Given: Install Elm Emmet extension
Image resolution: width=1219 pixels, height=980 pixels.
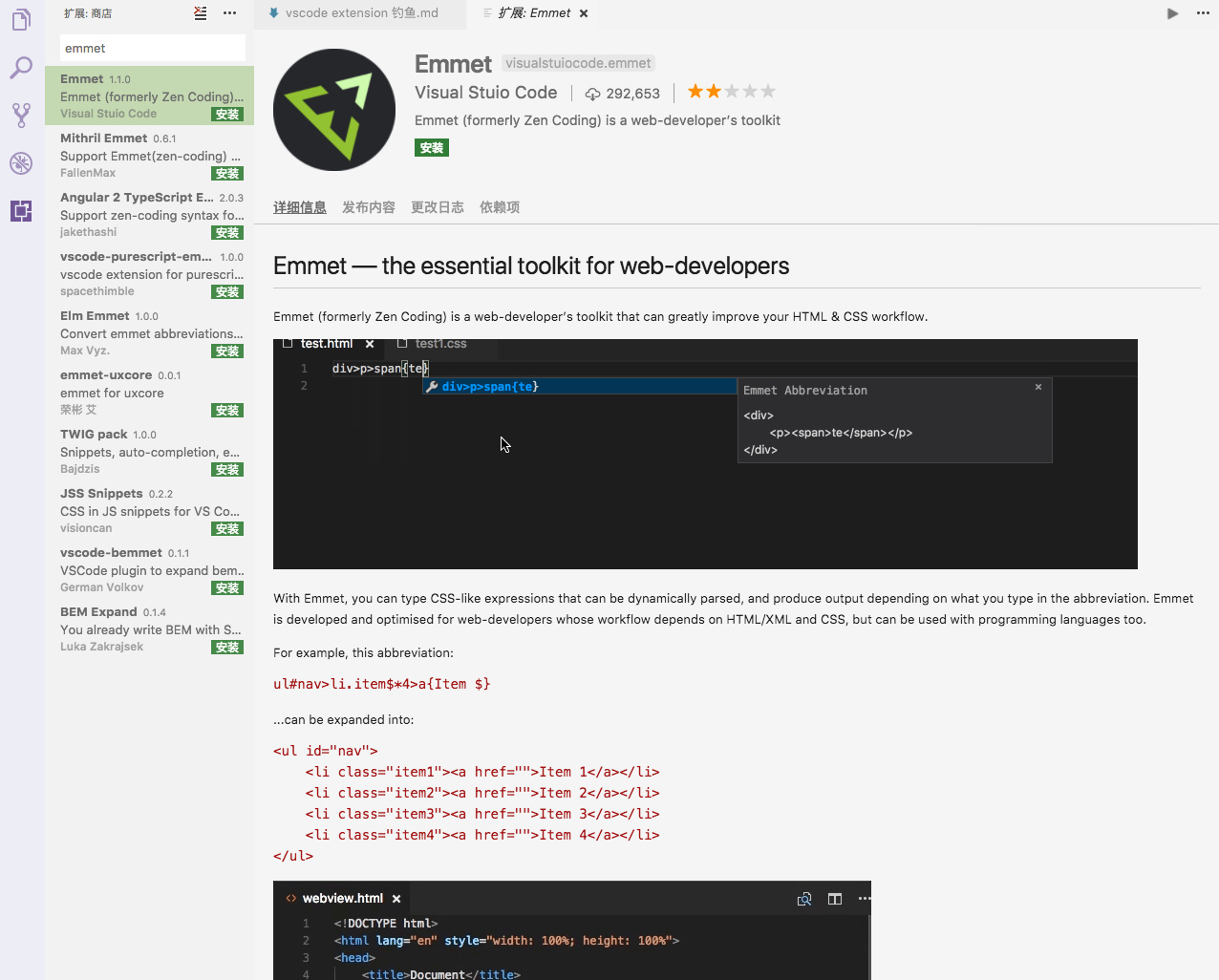Looking at the screenshot, I should pos(227,352).
